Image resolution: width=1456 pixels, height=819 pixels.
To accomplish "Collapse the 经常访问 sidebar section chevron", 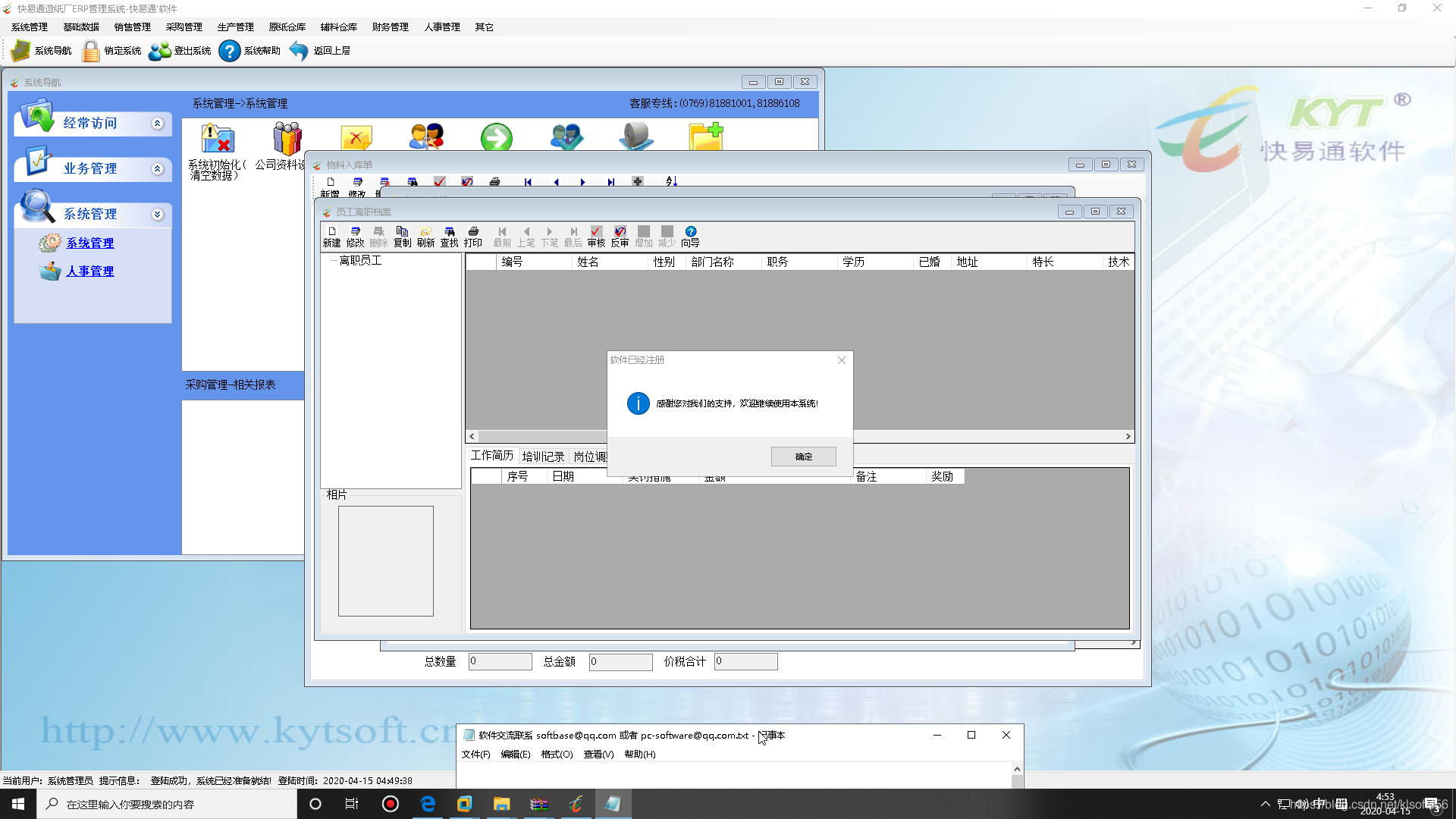I will pos(158,124).
